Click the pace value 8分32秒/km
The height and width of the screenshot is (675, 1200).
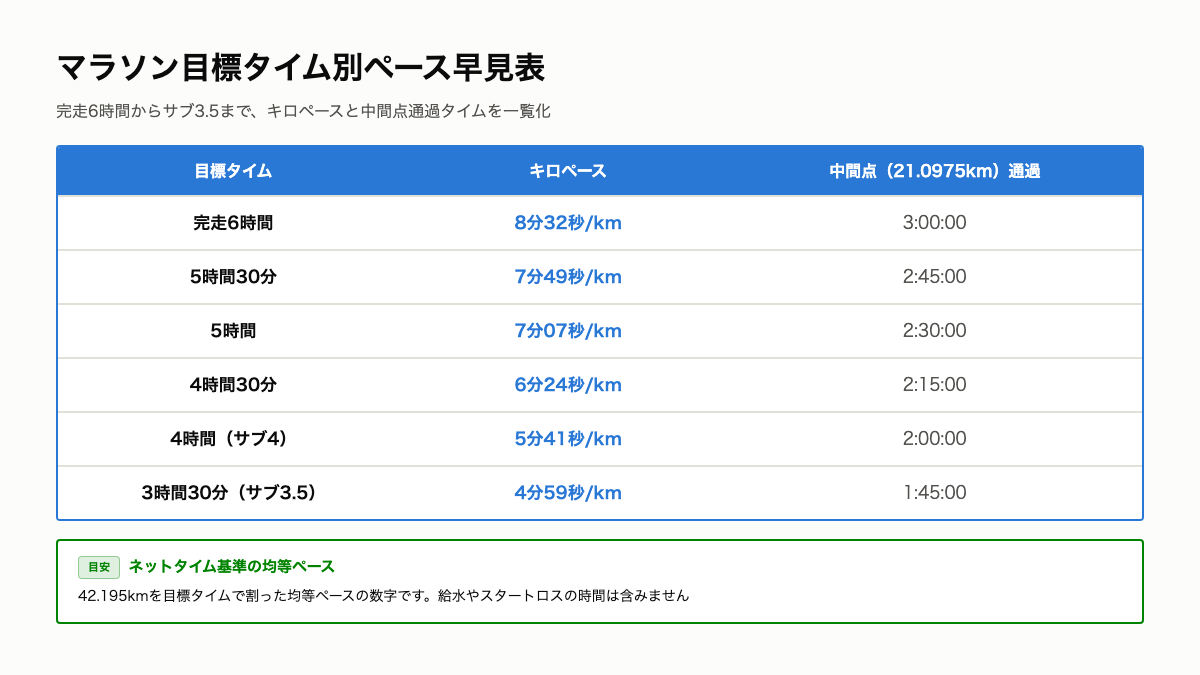[568, 223]
